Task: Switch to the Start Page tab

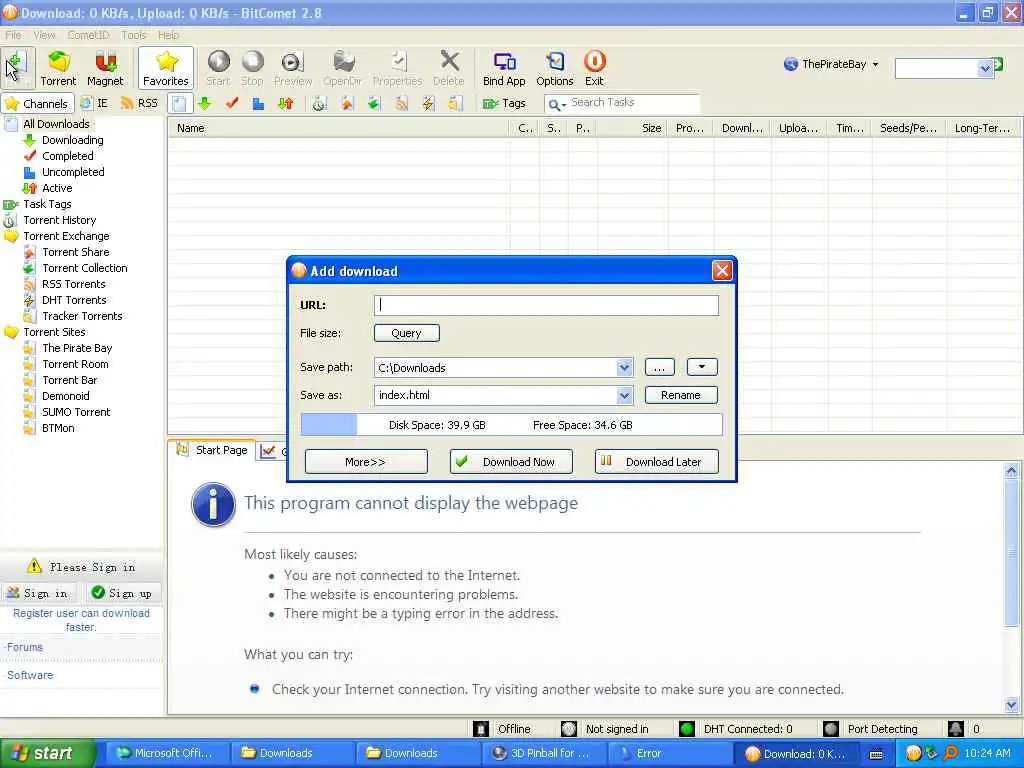Action: [212, 450]
